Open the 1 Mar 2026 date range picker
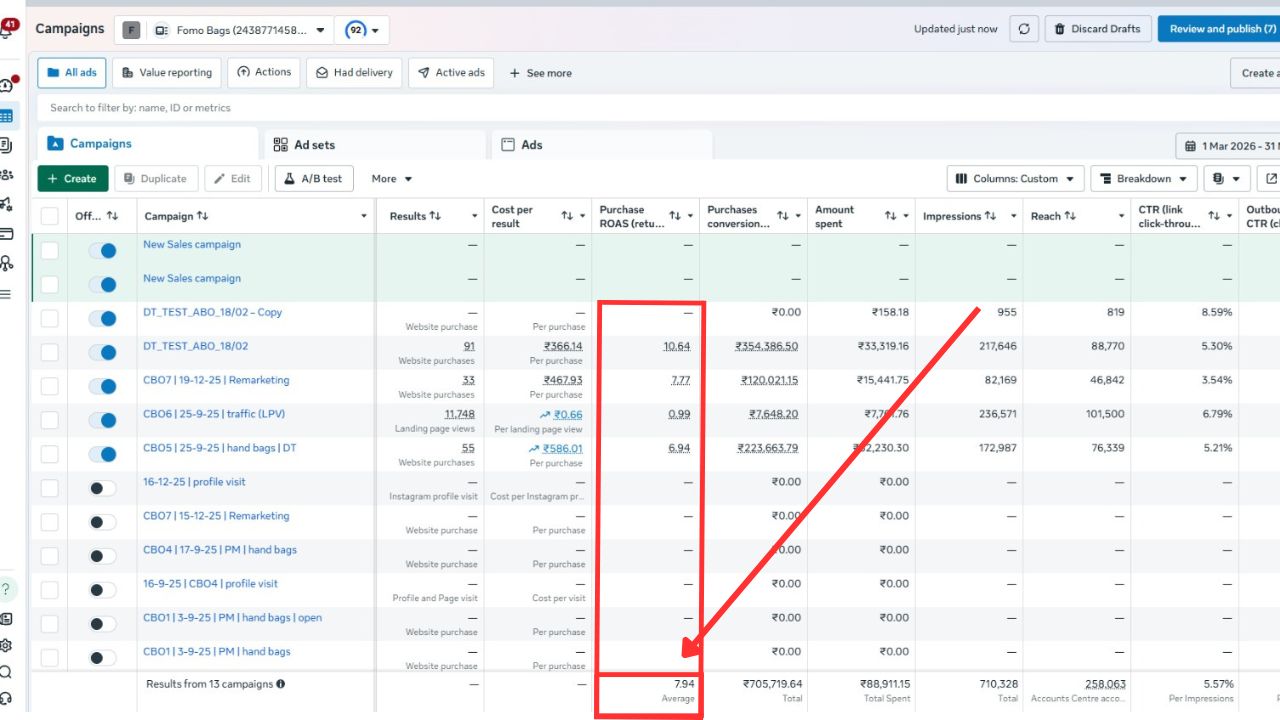The width and height of the screenshot is (1280, 720). click(x=1228, y=146)
